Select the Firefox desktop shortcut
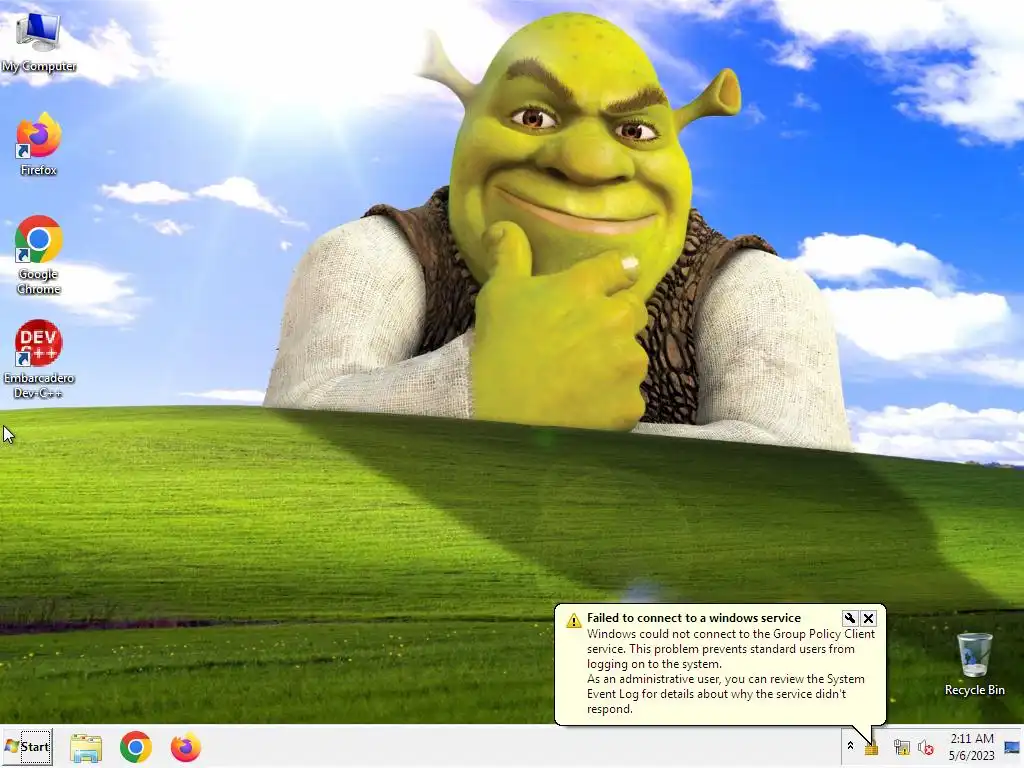1024x768 pixels. pyautogui.click(x=38, y=145)
